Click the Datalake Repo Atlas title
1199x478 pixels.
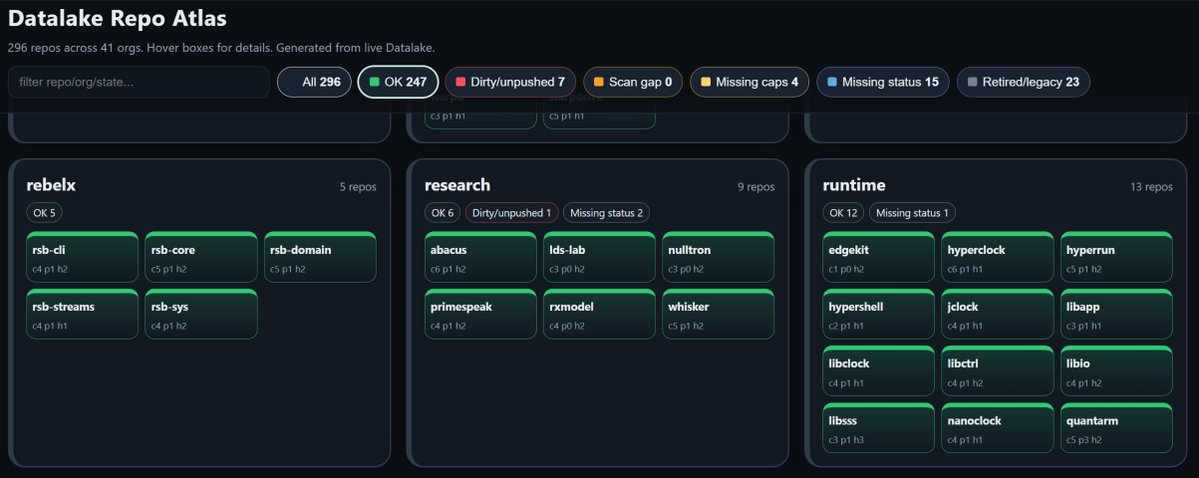[117, 18]
